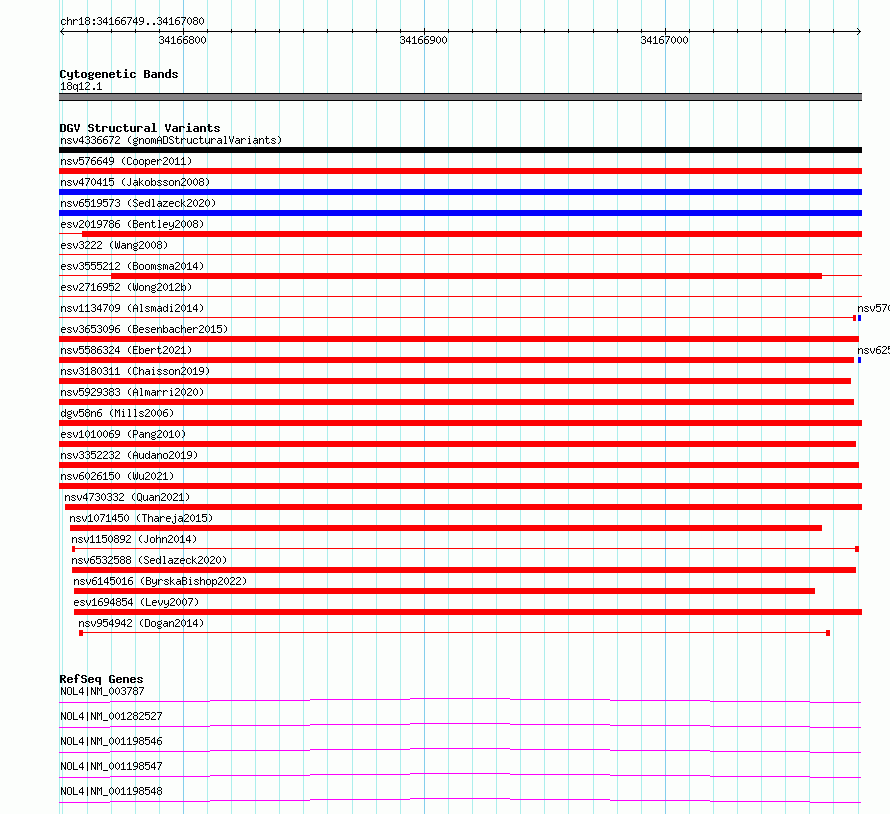Click the 34166900 ruler position
The image size is (890, 814).
pyautogui.click(x=423, y=40)
